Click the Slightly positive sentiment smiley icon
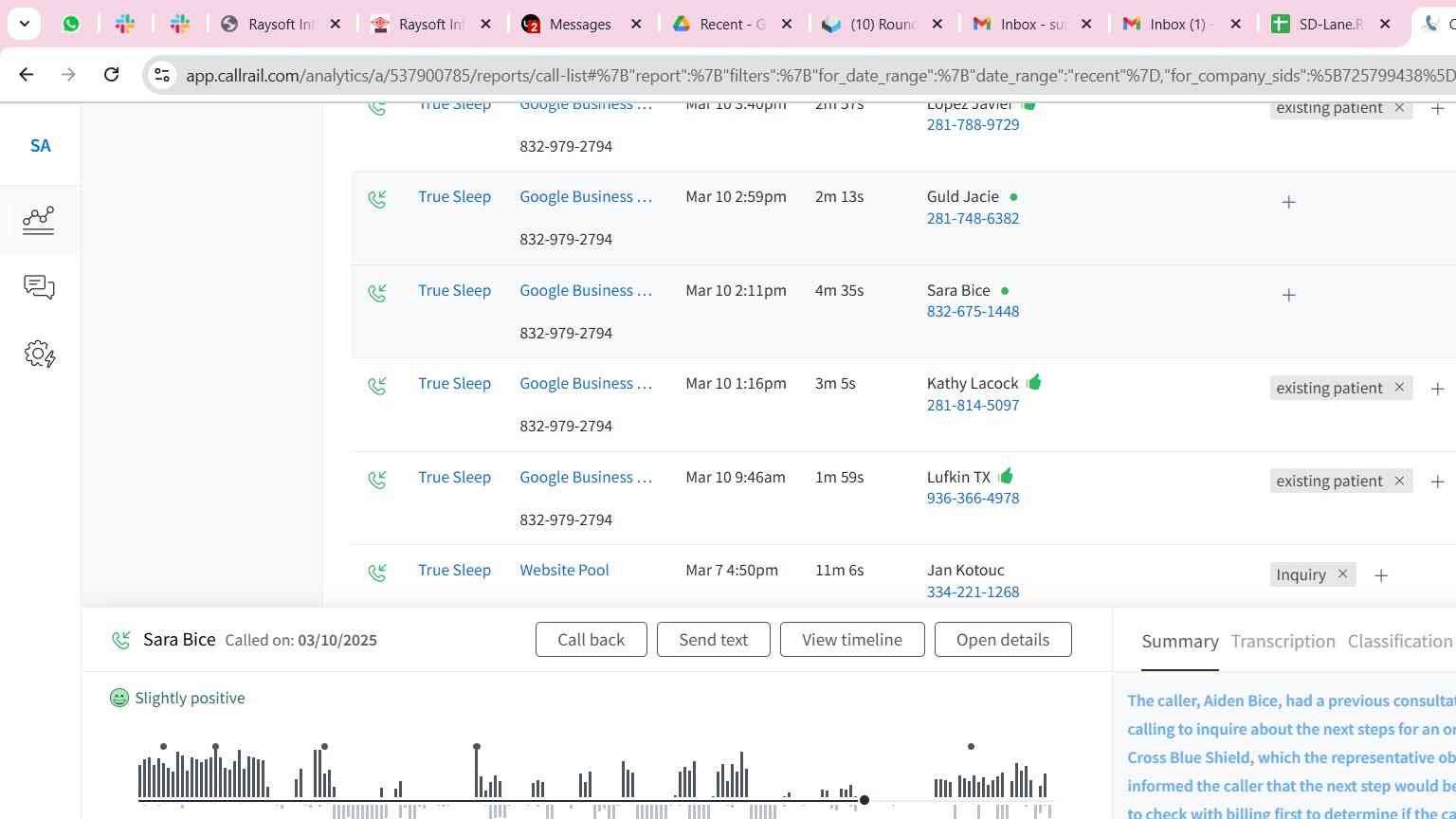Image resolution: width=1456 pixels, height=819 pixels. (x=119, y=698)
